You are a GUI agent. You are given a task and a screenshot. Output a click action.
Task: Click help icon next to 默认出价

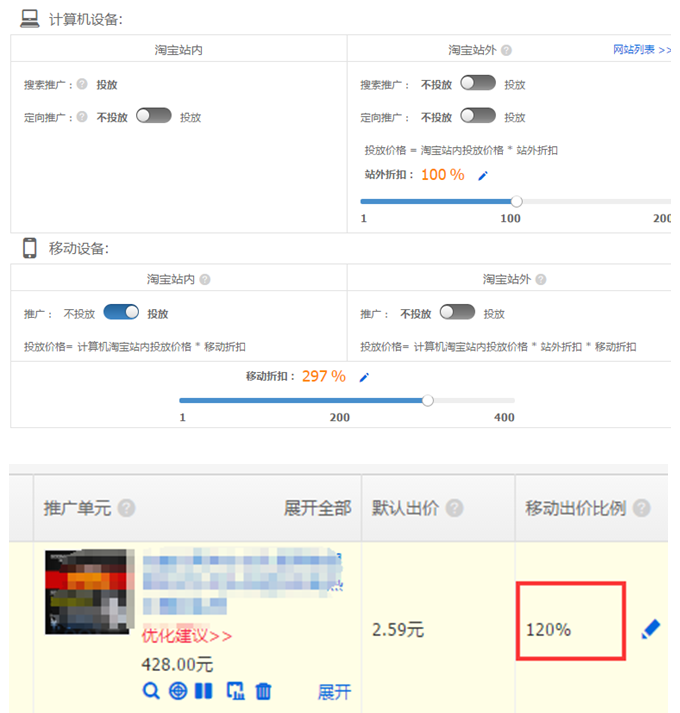(x=454, y=508)
